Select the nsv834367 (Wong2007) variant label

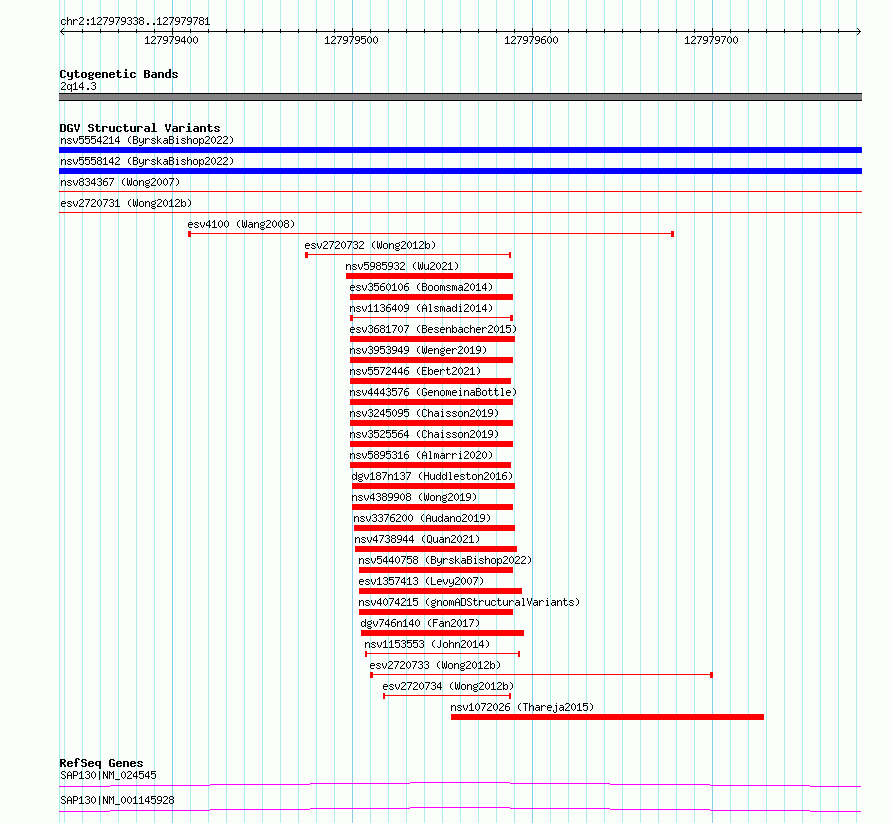pos(120,182)
